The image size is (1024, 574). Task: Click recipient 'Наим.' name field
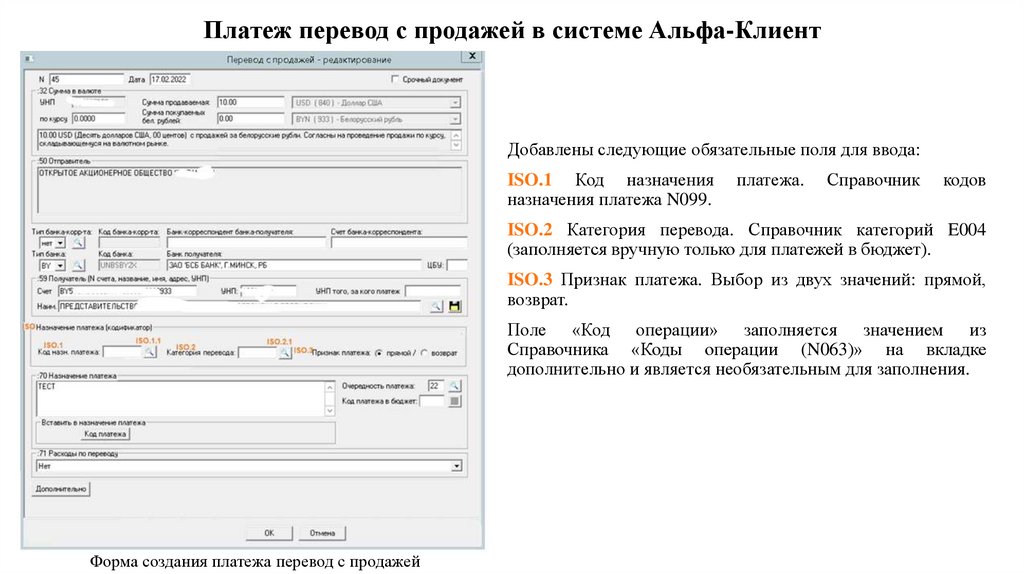(x=240, y=306)
